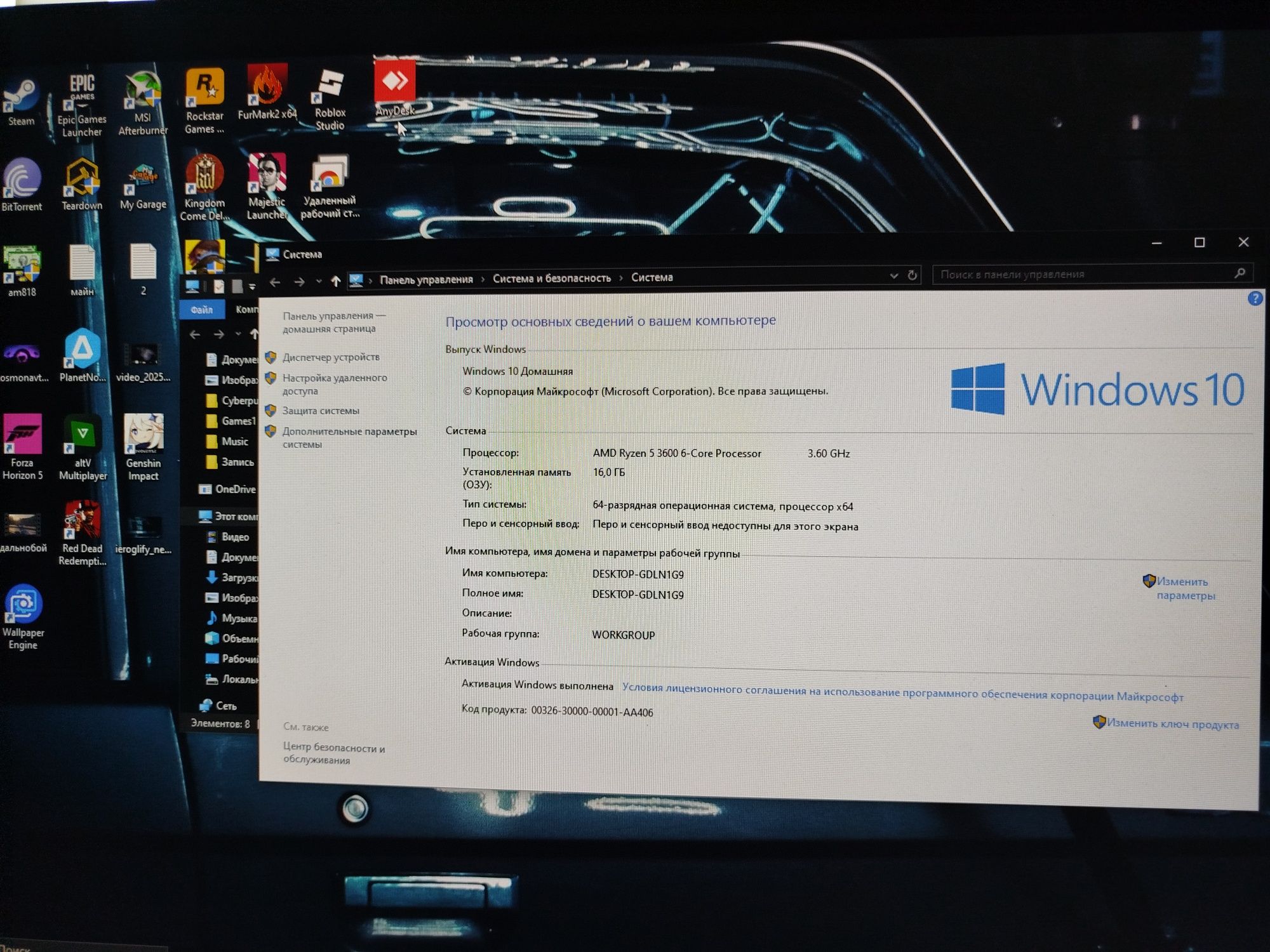This screenshot has height=952, width=1270.
Task: Open Forza Horizon 5 shortcut
Action: tap(22, 447)
